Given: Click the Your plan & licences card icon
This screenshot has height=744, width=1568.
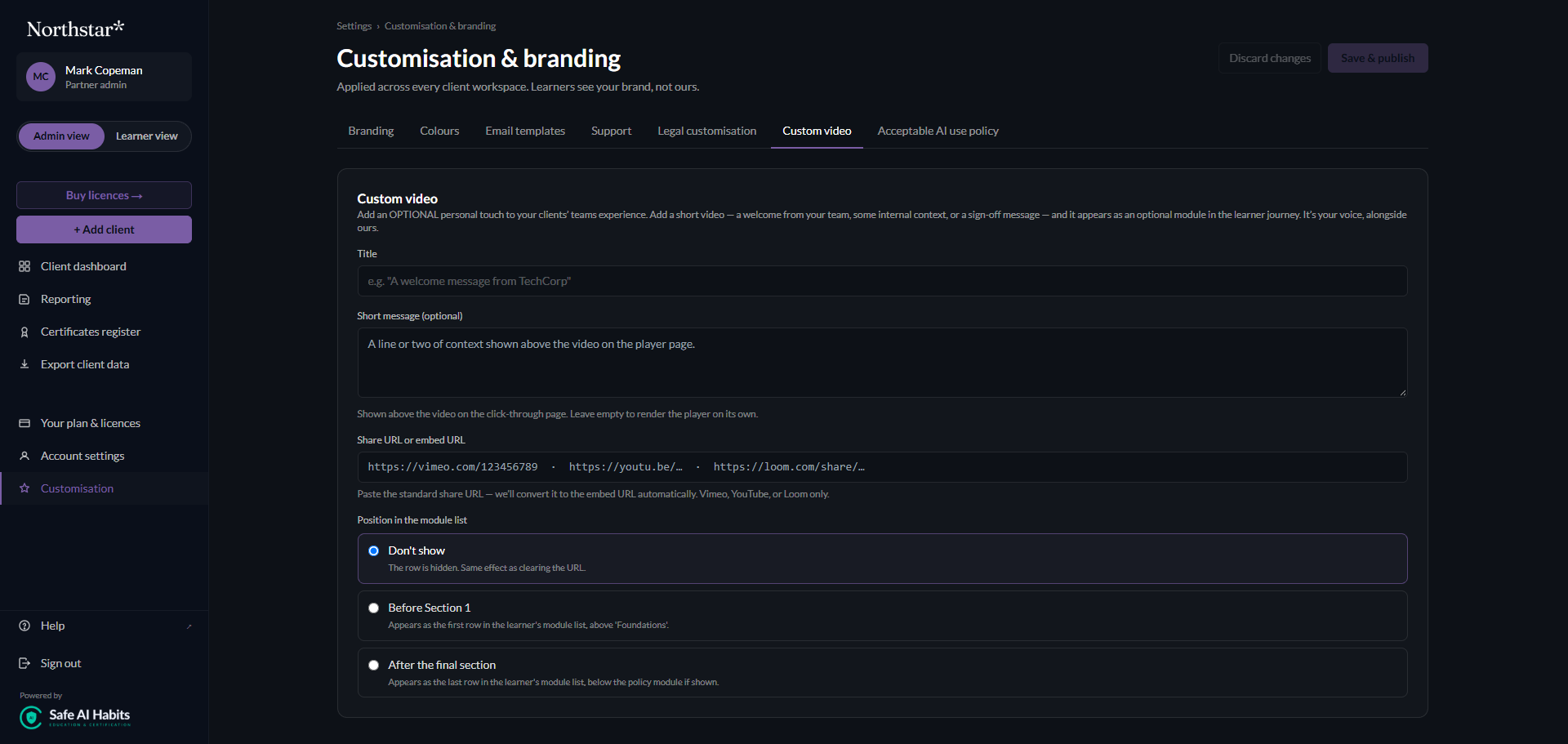Looking at the screenshot, I should [24, 423].
